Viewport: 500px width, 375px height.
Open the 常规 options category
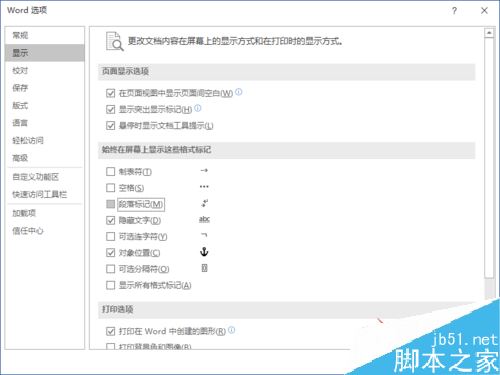point(45,35)
